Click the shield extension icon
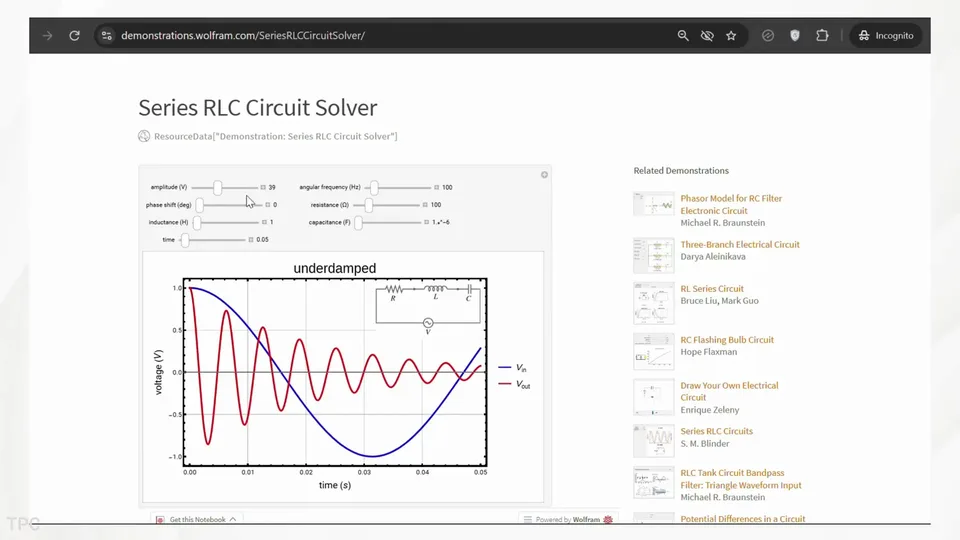This screenshot has width=960, height=540. (x=795, y=36)
